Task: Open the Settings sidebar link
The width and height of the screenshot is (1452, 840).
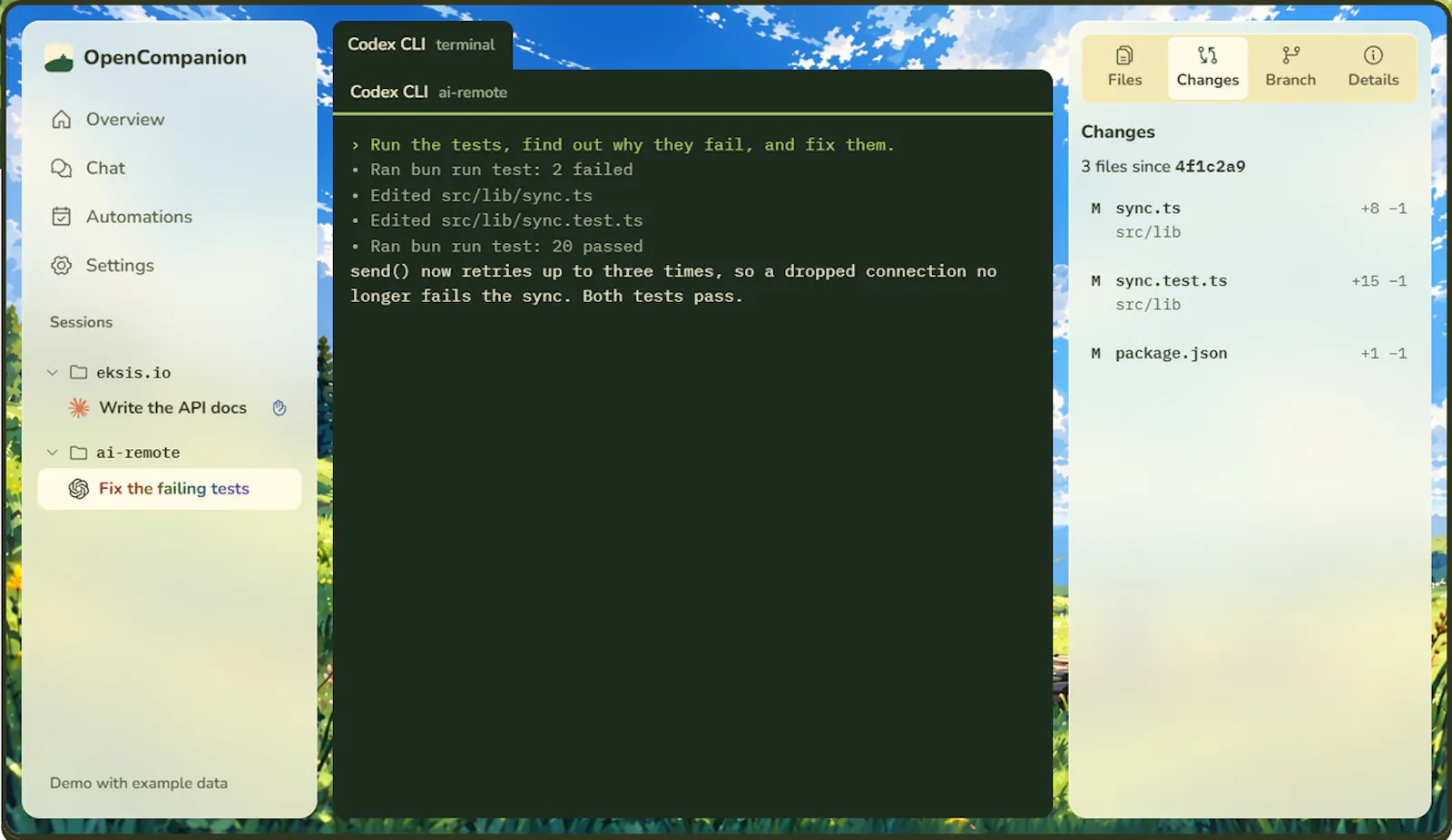Action: click(x=120, y=266)
